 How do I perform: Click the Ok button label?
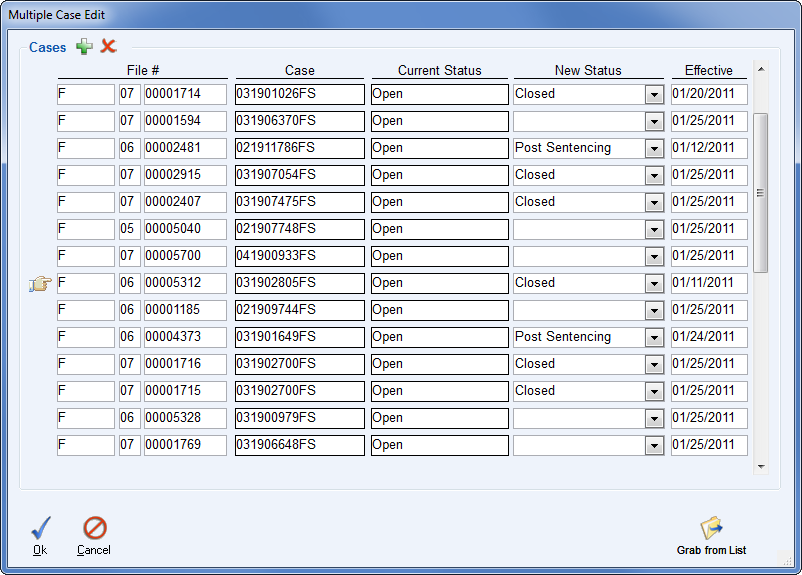click(x=40, y=550)
